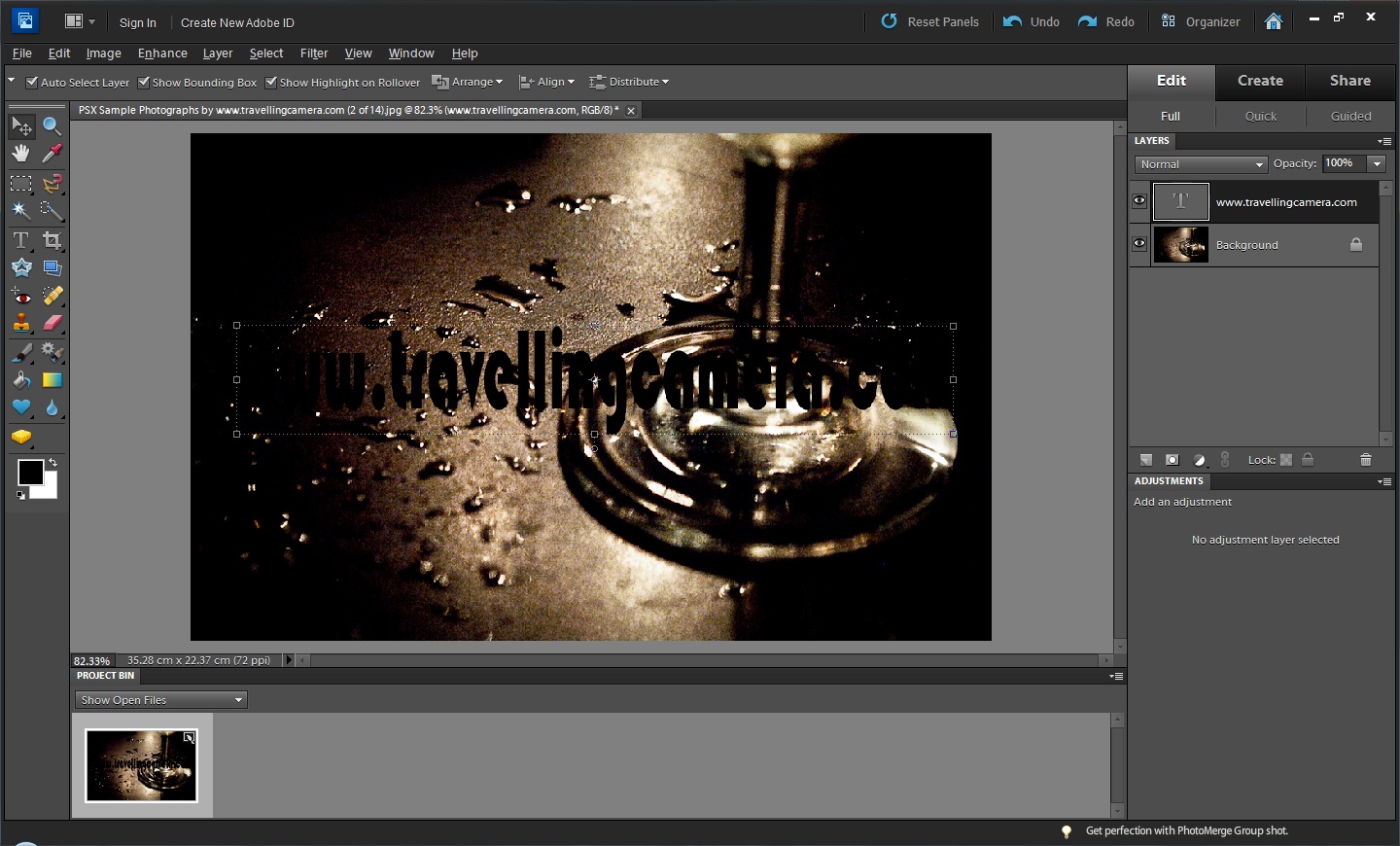Select the Zoom tool
The width and height of the screenshot is (1400, 846).
52,126
